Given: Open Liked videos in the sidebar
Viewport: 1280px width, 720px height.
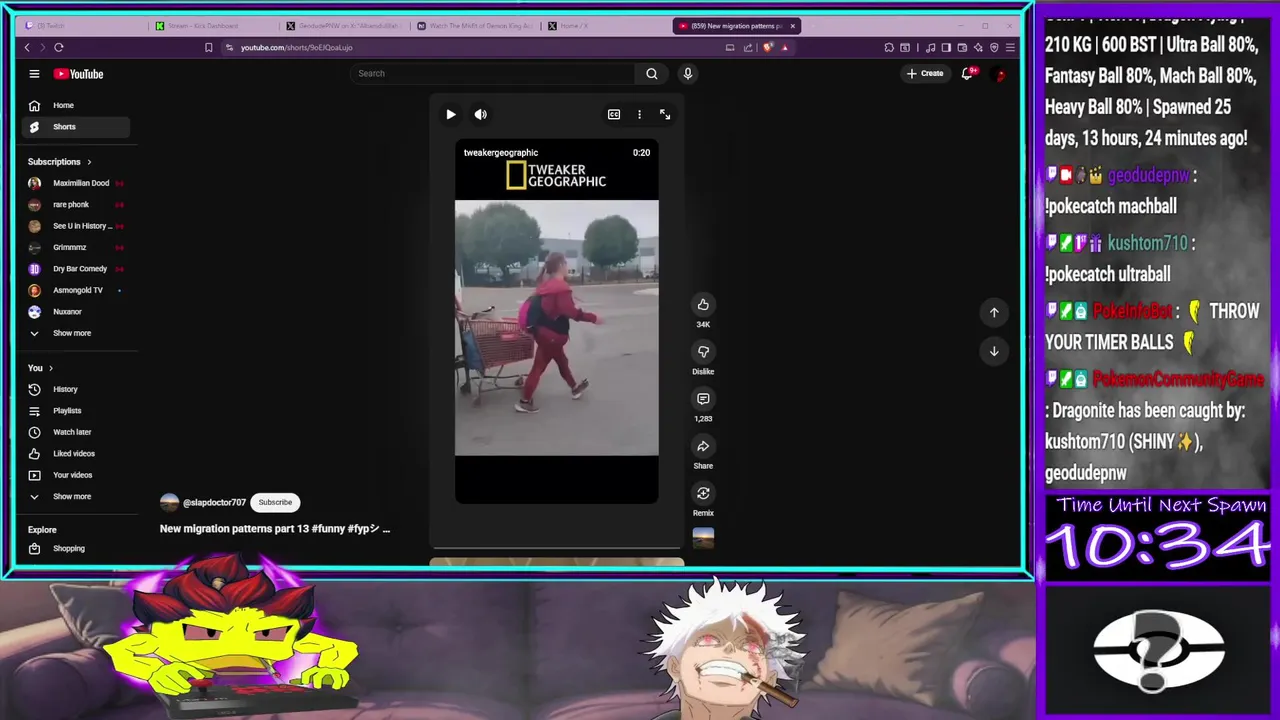Looking at the screenshot, I should click(76, 454).
